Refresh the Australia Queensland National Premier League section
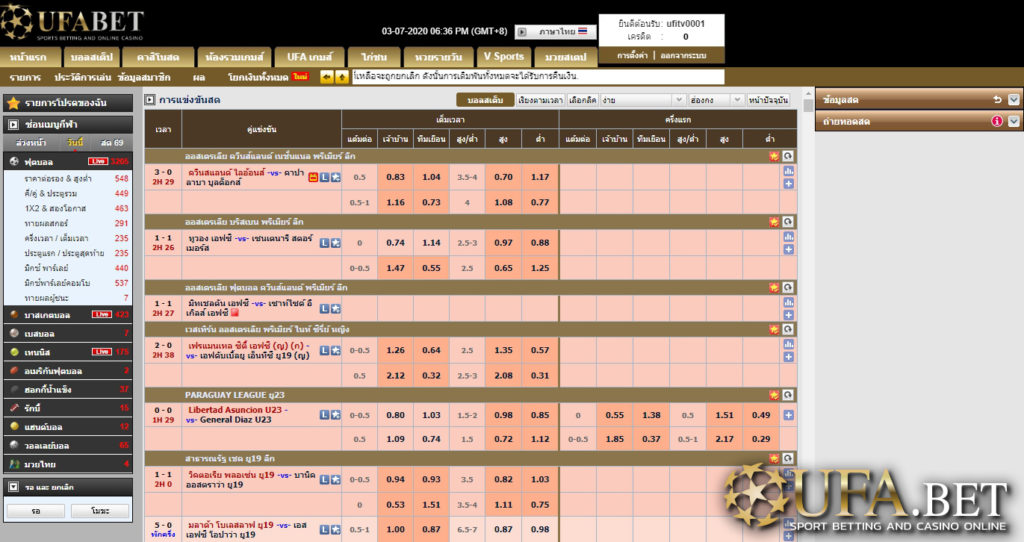The height and width of the screenshot is (542, 1024). tap(788, 156)
